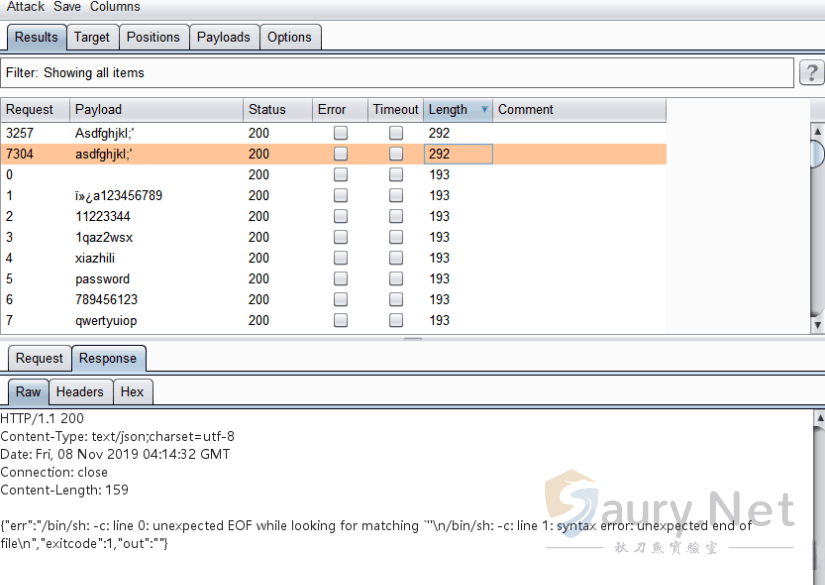View response in Hex tab
The image size is (825, 585).
point(132,392)
